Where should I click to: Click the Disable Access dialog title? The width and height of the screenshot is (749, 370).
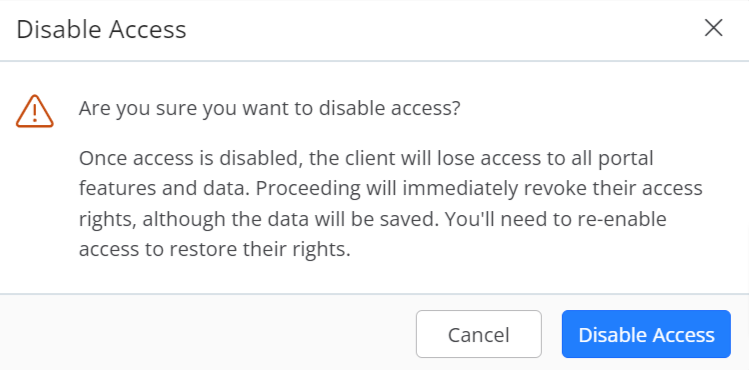(101, 30)
